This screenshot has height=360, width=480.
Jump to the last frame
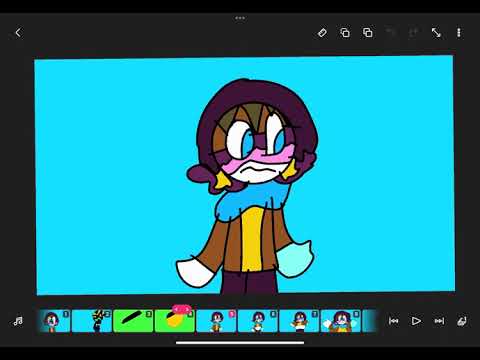click(x=439, y=321)
